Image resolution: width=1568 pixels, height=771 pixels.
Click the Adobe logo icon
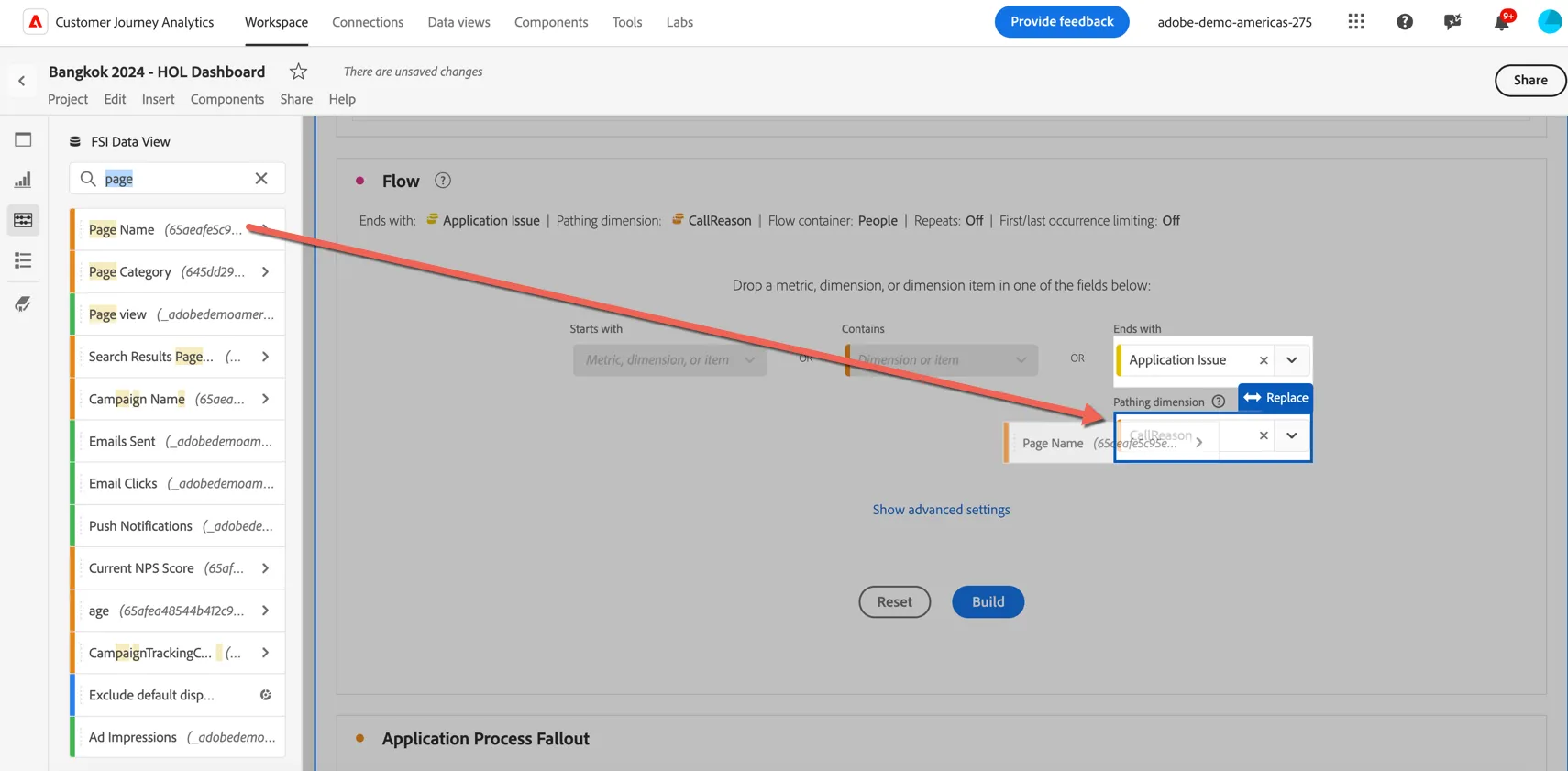click(x=35, y=22)
